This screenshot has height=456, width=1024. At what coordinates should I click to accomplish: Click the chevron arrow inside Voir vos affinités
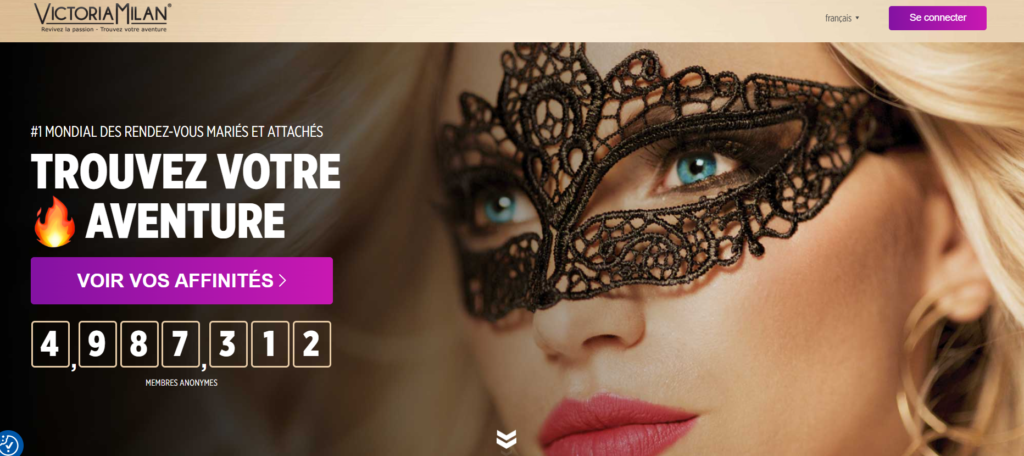pos(282,280)
